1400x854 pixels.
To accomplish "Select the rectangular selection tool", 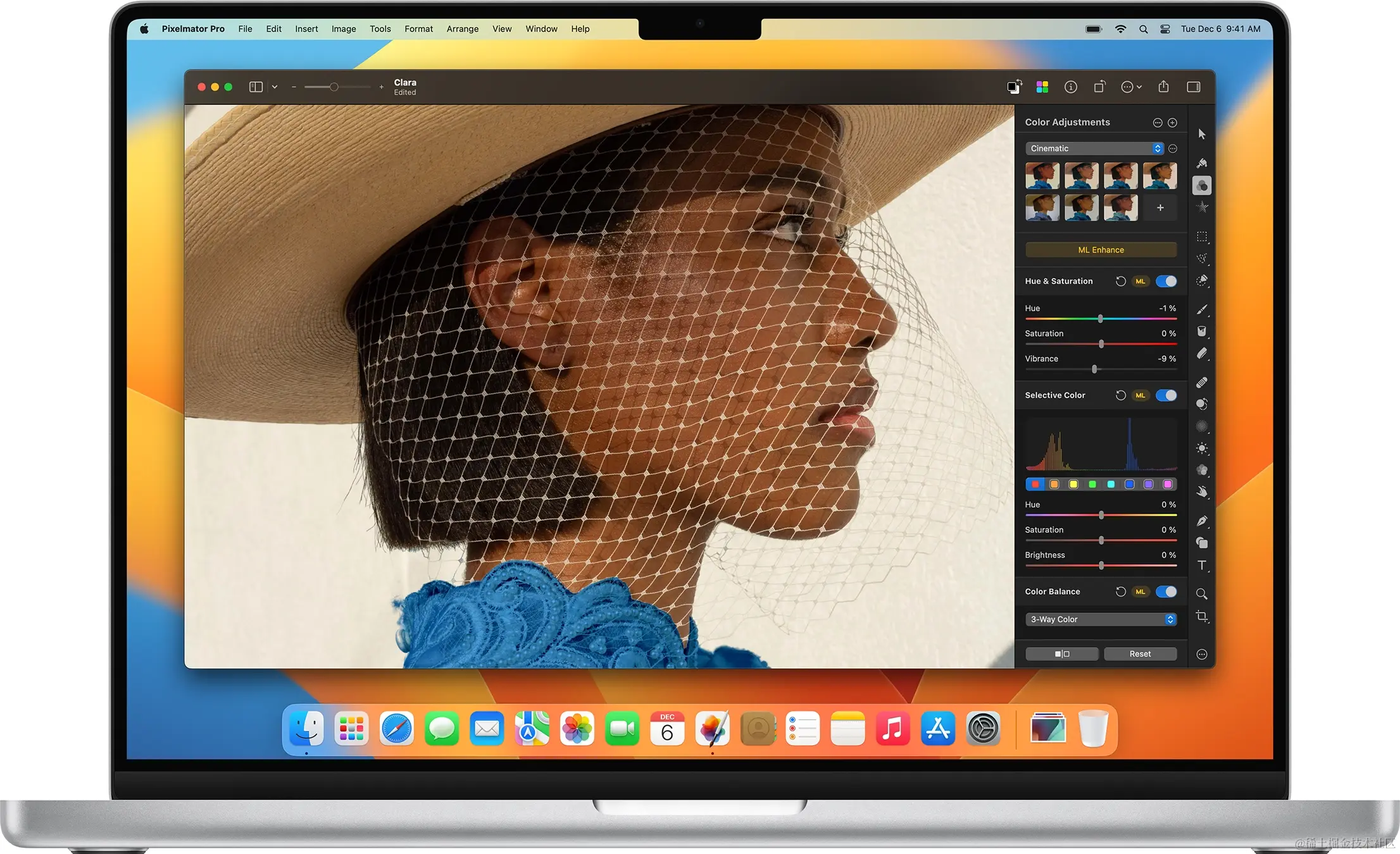I will [1201, 237].
